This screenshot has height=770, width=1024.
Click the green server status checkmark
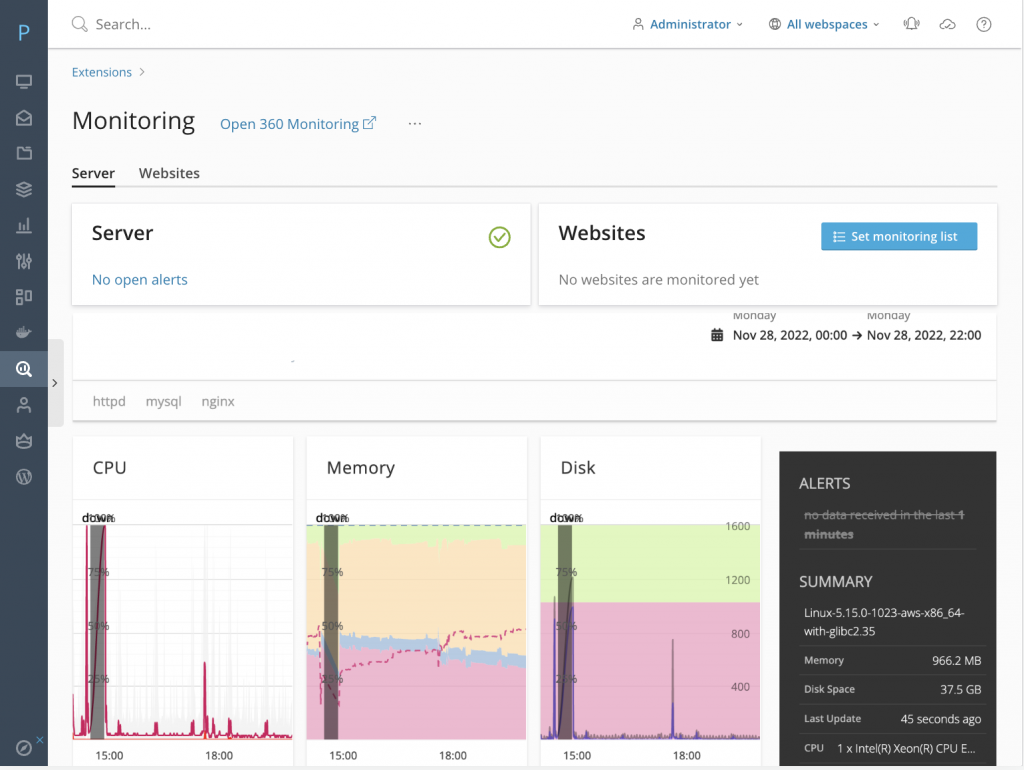[500, 237]
